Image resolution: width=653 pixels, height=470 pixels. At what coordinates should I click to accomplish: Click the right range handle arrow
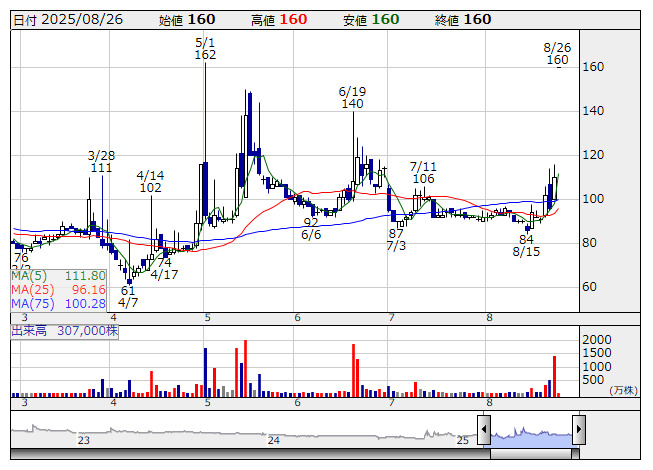pos(578,431)
